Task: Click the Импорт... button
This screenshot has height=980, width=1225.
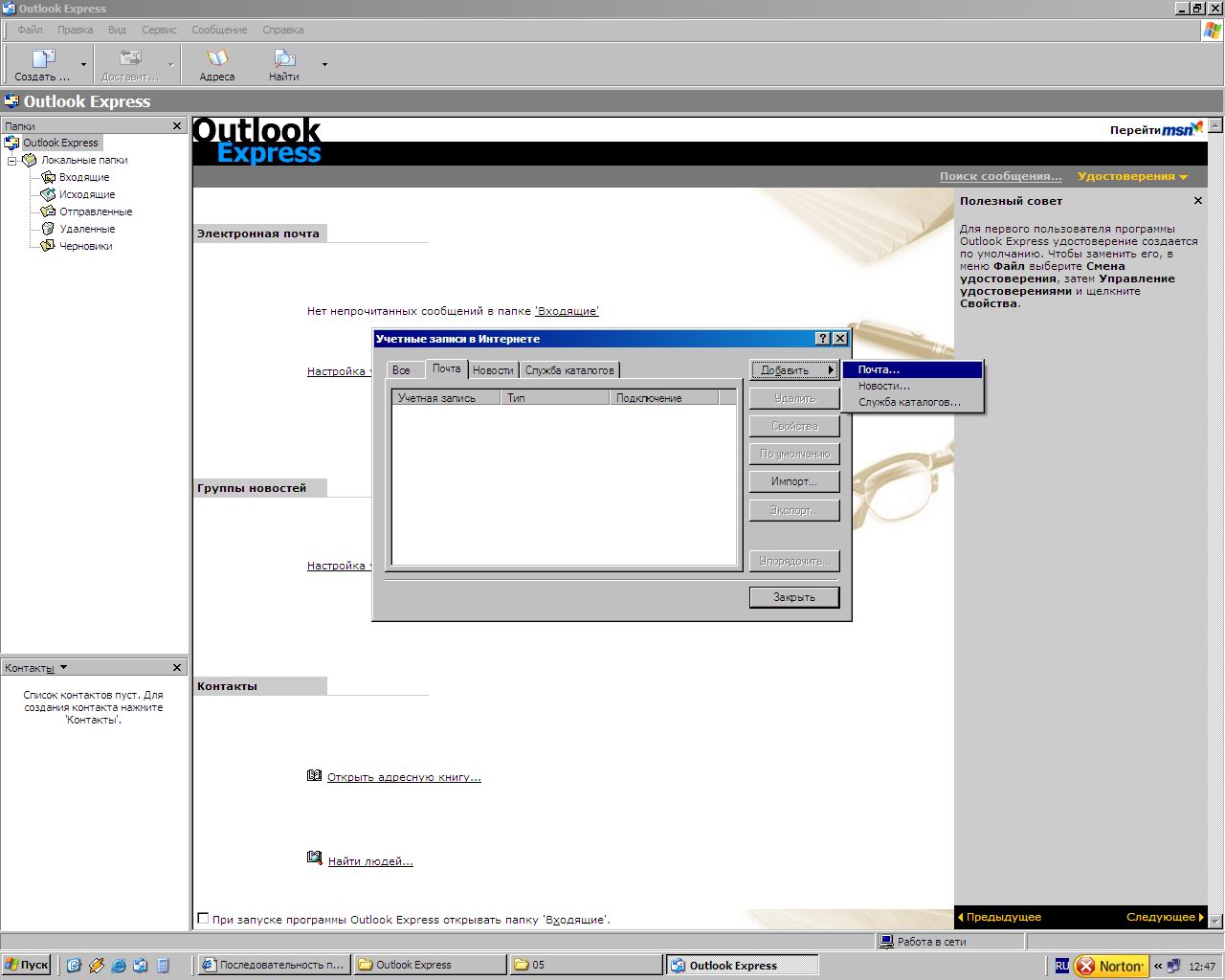Action: tap(794, 481)
